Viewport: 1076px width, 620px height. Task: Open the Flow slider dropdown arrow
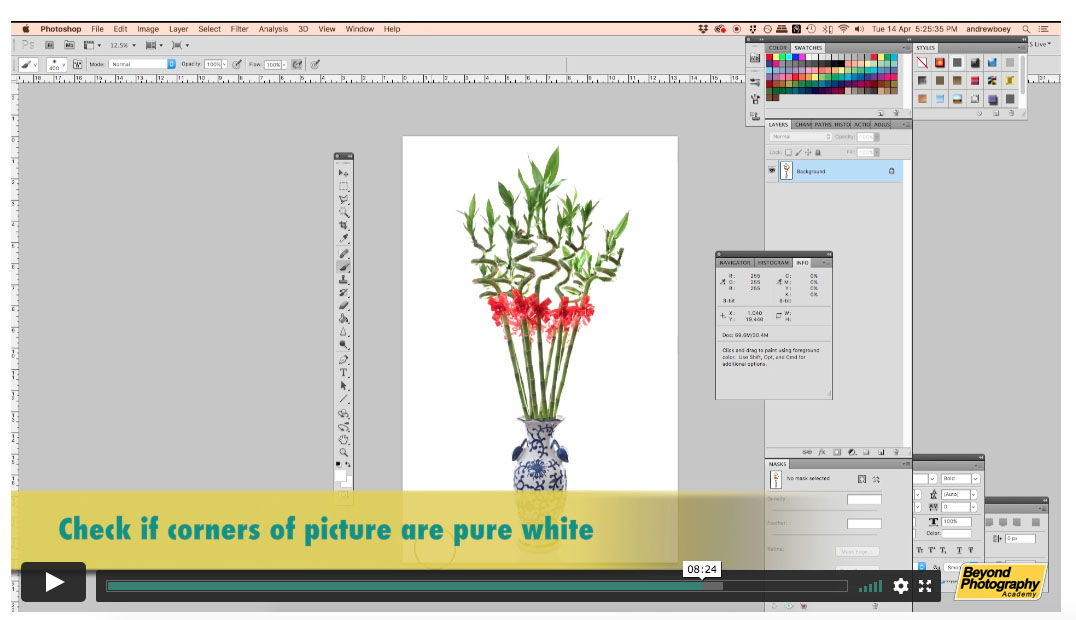284,65
